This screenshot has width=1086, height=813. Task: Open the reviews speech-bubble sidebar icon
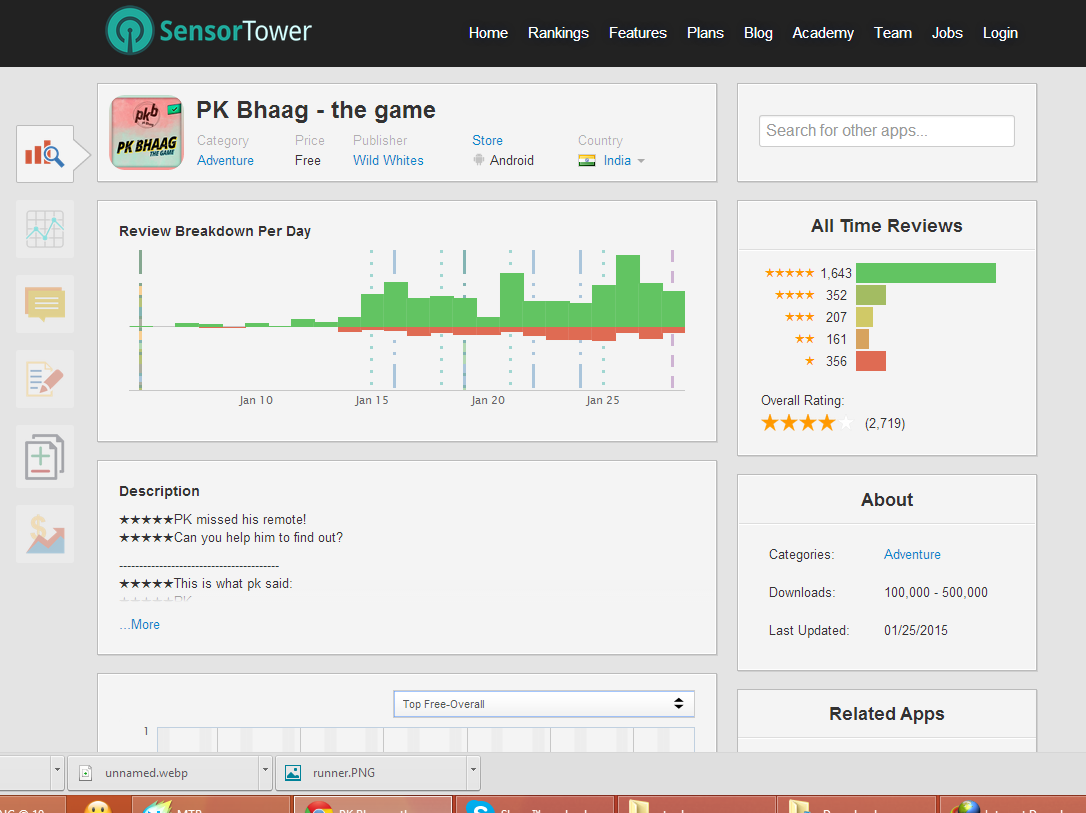click(45, 304)
